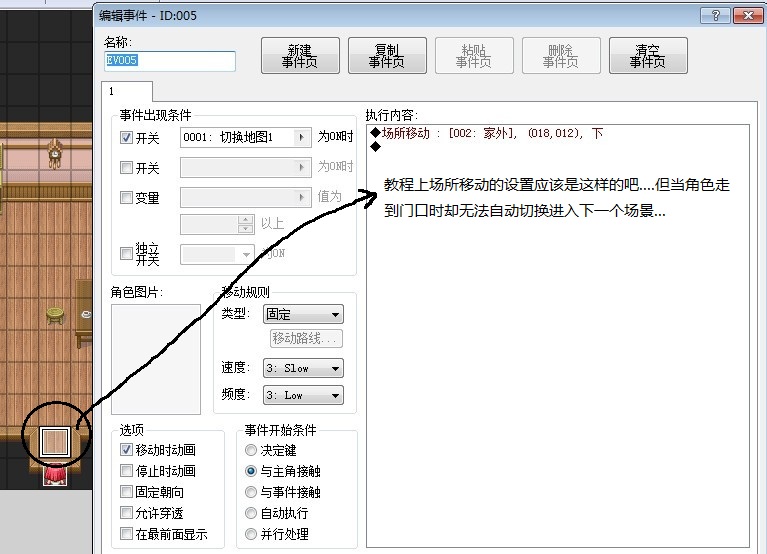Open the second switch selector field
Viewport: 767px width, 554px height.
[x=246, y=167]
